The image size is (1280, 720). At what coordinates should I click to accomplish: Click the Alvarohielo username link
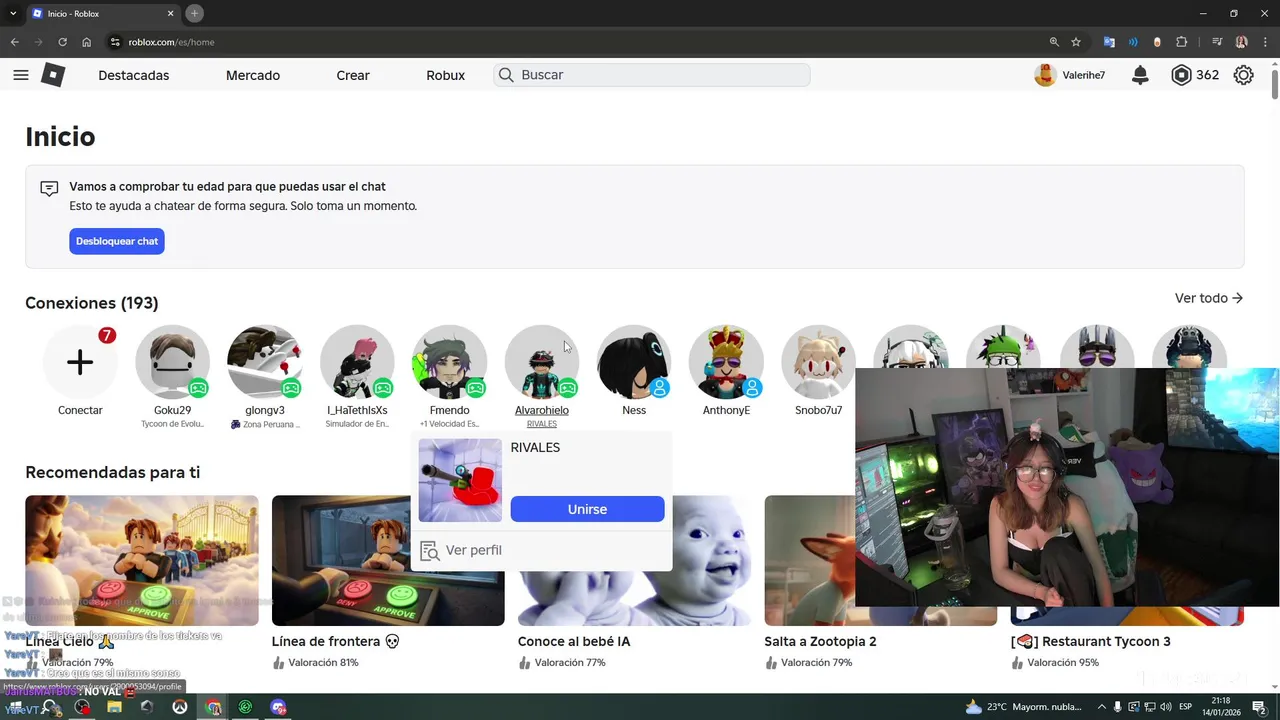(x=541, y=410)
